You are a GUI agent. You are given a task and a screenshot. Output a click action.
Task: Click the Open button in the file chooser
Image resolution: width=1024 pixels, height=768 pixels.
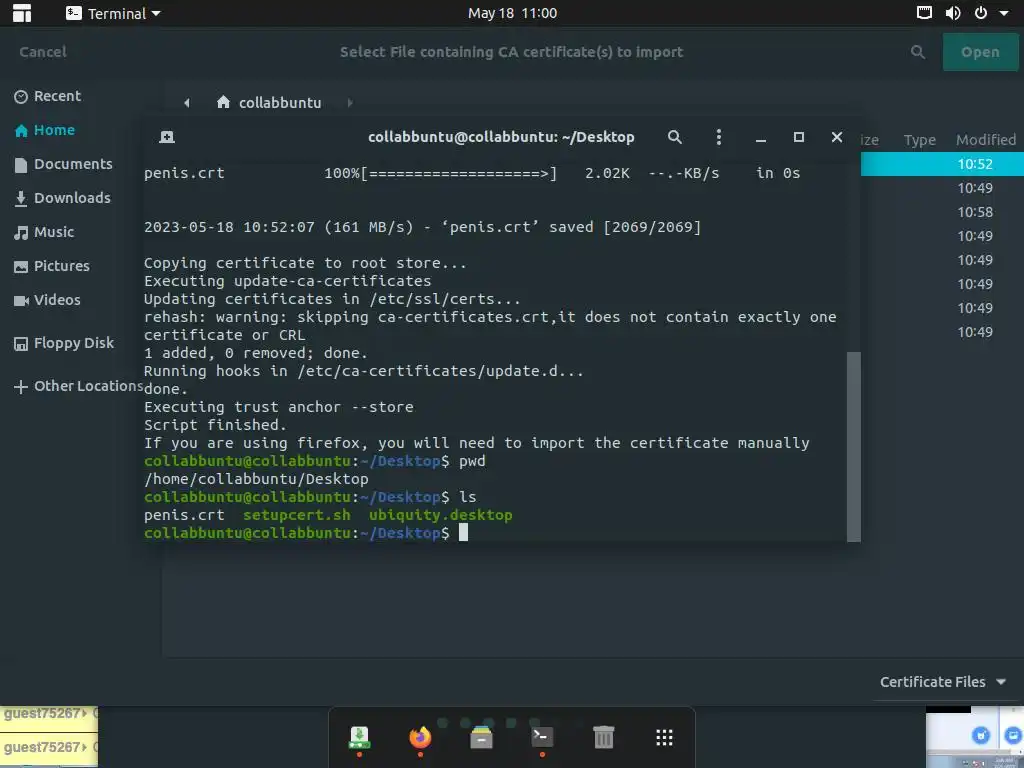click(980, 52)
